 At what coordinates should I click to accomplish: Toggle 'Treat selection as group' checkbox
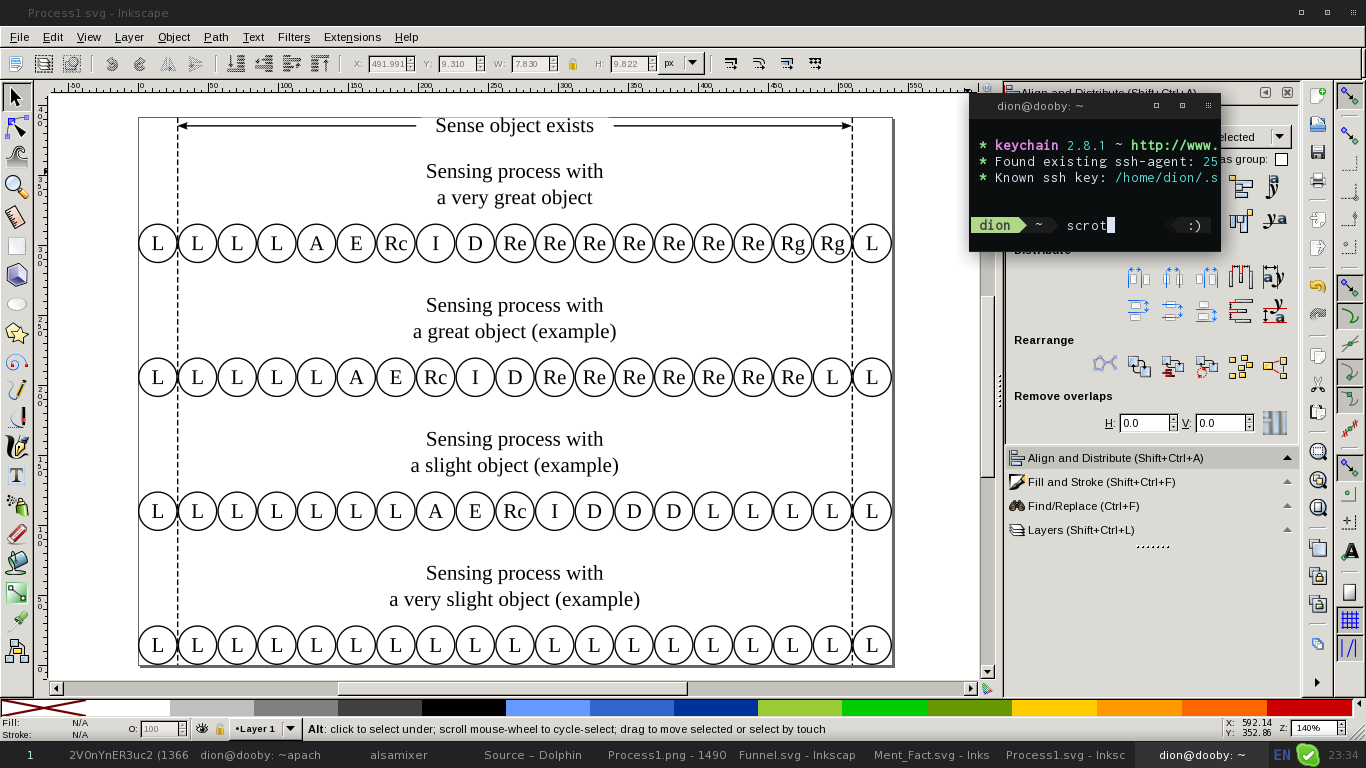pyautogui.click(x=1281, y=160)
